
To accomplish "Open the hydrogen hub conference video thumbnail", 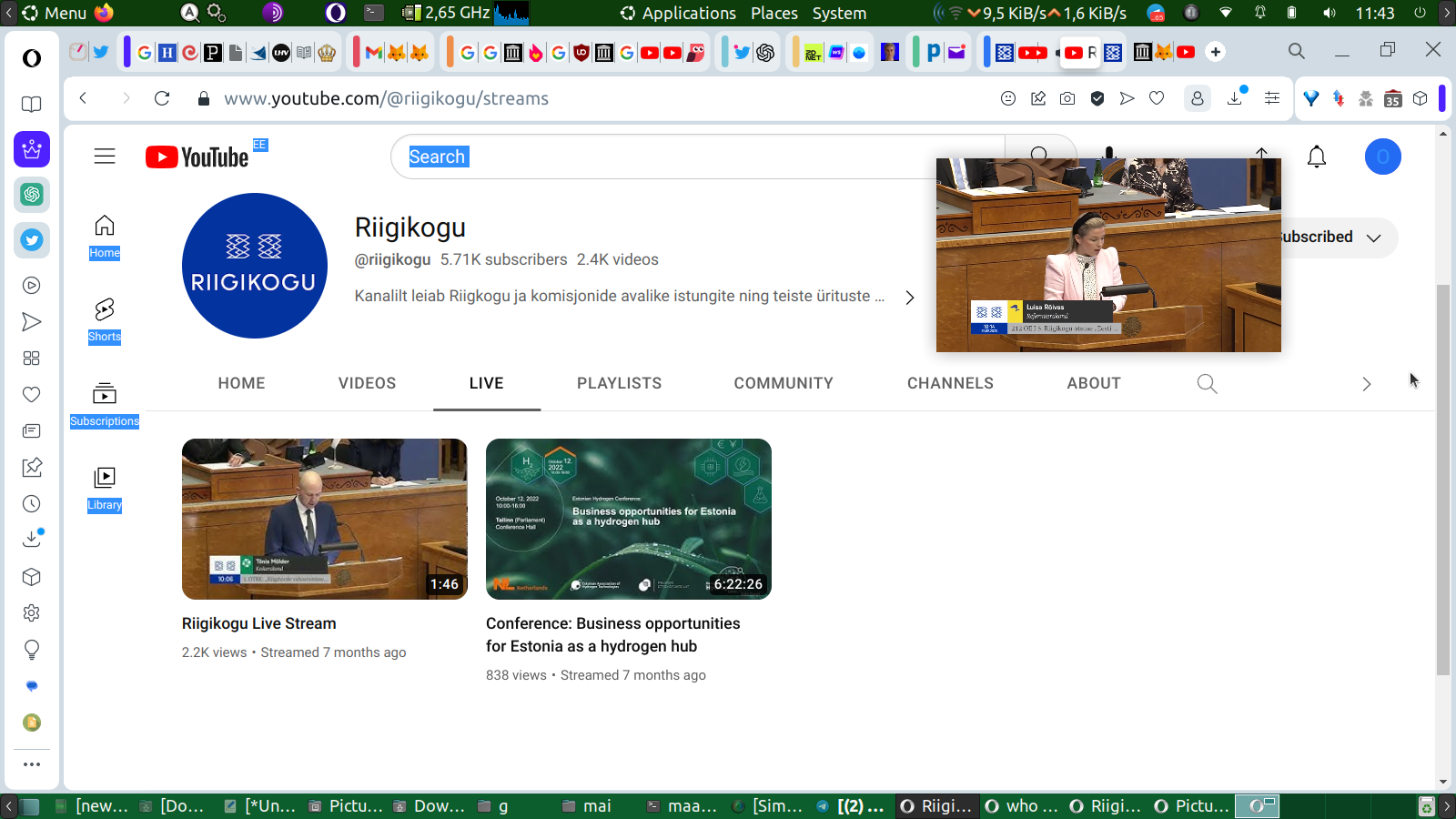I will (628, 519).
